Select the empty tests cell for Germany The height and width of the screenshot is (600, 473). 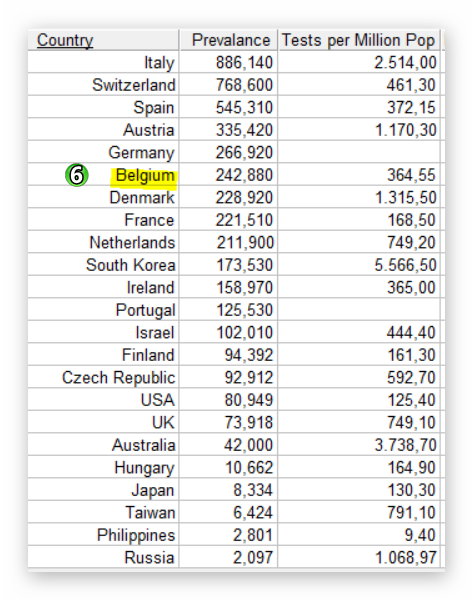pyautogui.click(x=359, y=152)
